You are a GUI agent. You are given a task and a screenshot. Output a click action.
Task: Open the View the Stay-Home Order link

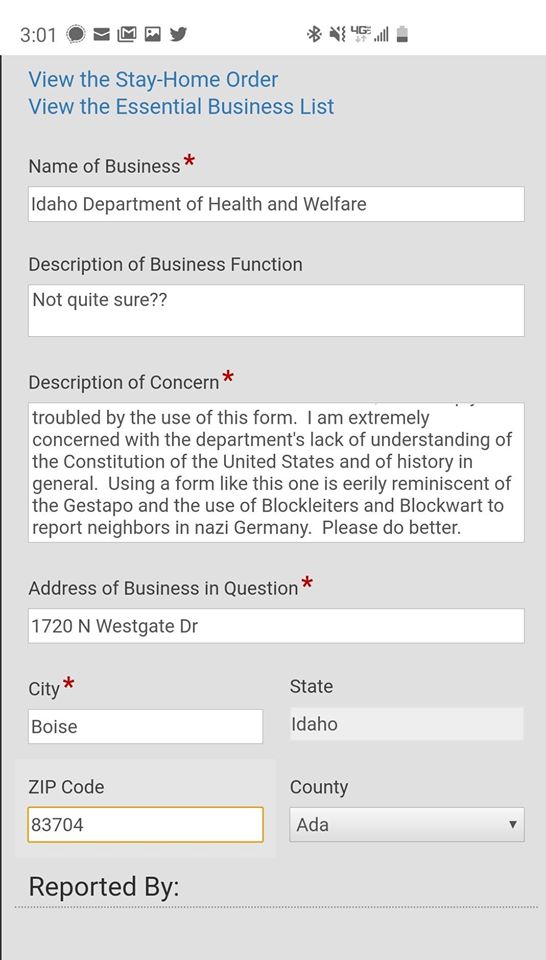153,80
